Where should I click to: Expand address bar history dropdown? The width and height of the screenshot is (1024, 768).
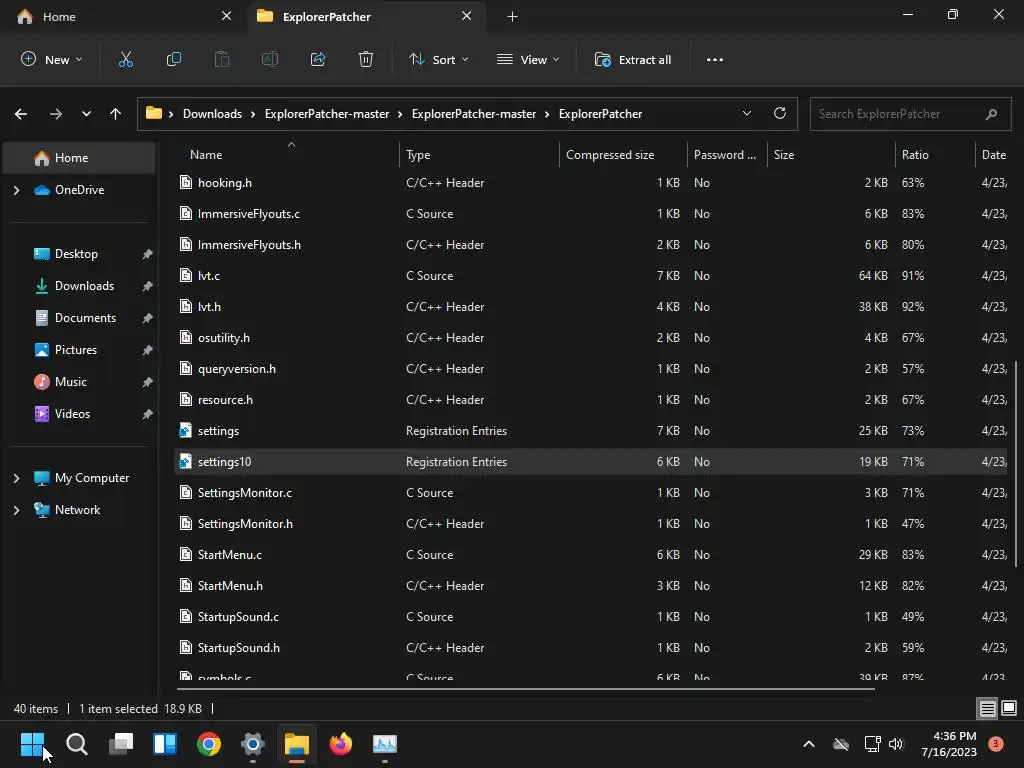click(x=746, y=113)
